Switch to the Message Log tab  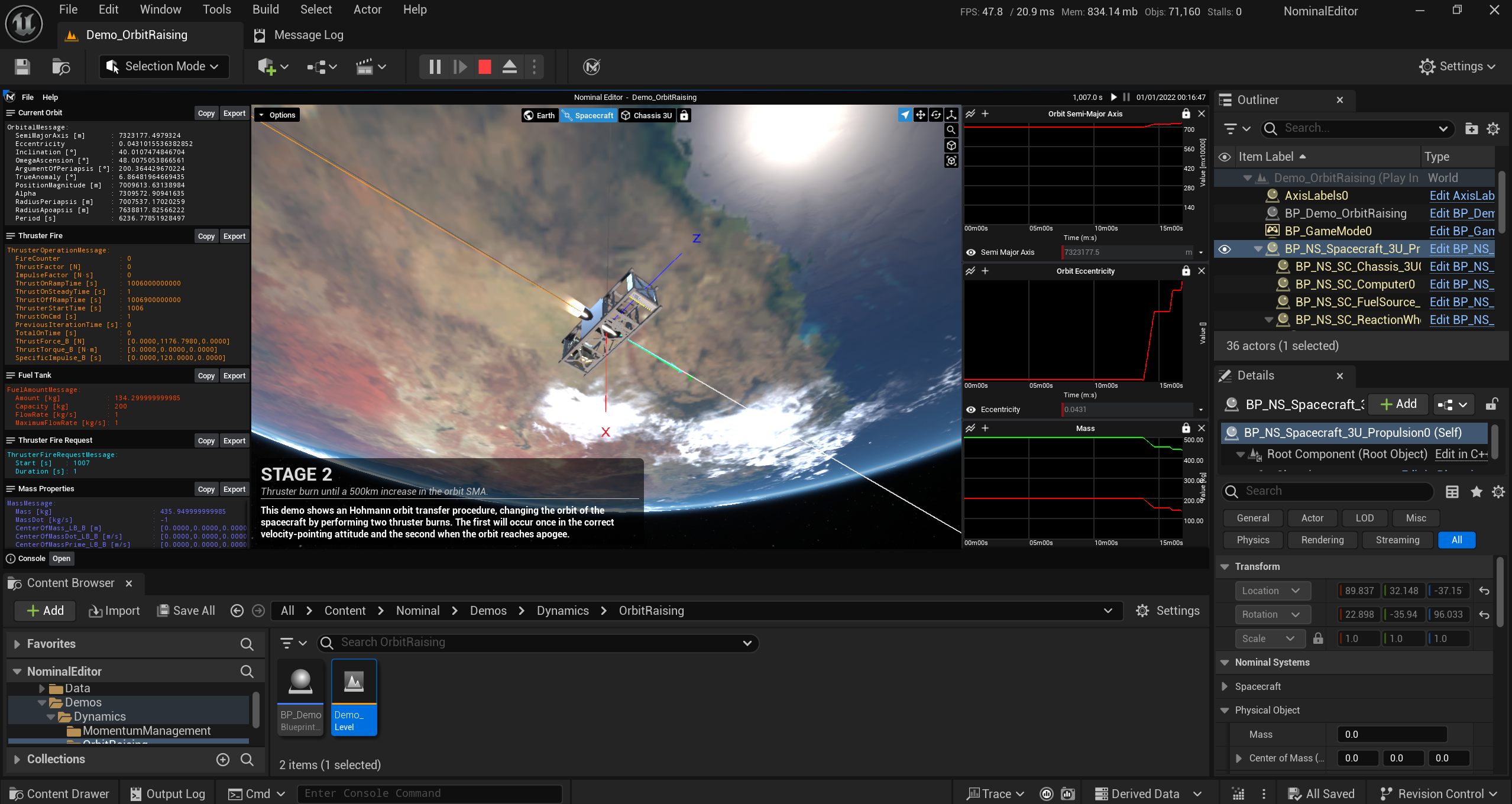[x=299, y=35]
